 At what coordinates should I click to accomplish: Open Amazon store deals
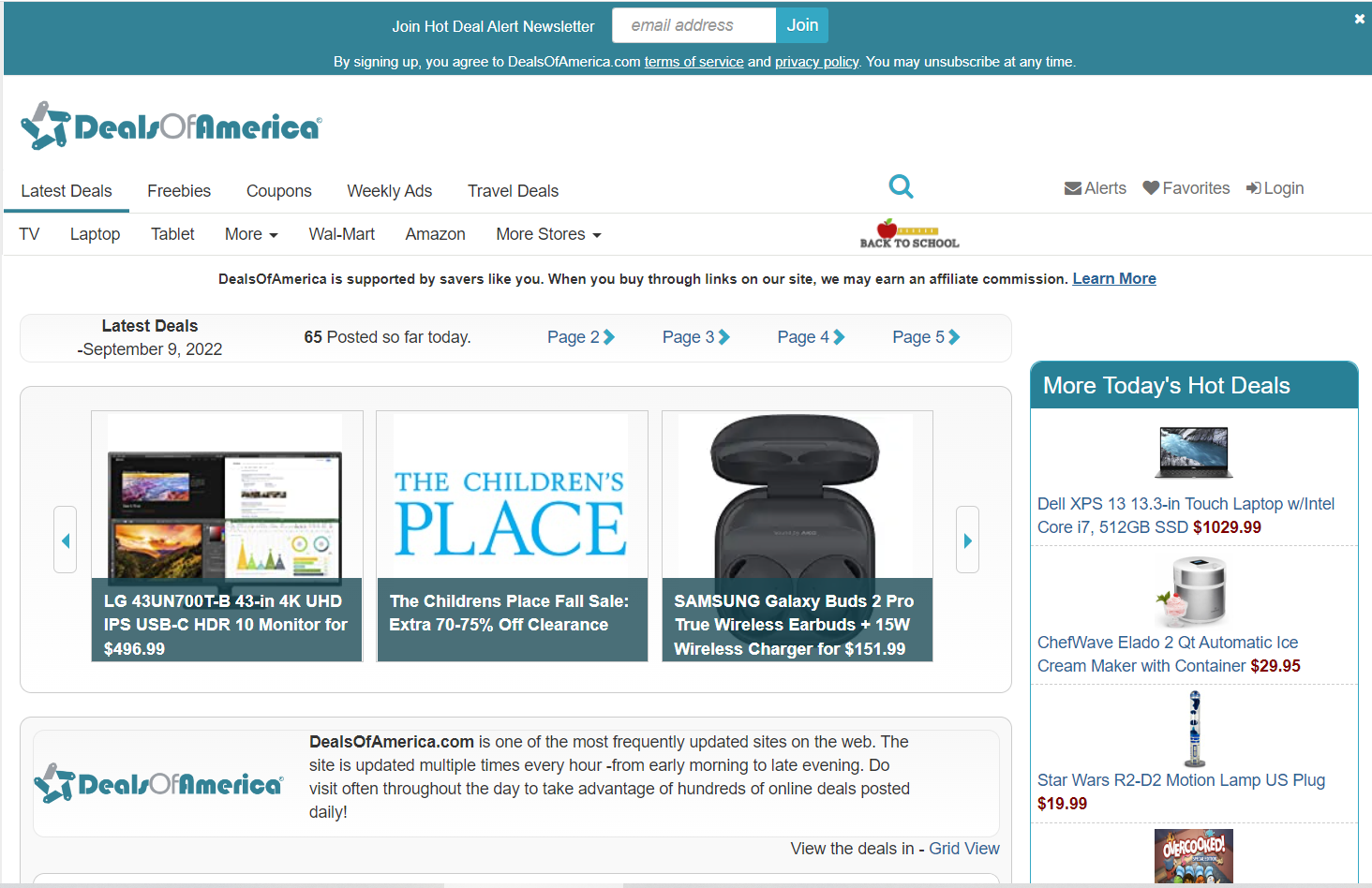(435, 234)
